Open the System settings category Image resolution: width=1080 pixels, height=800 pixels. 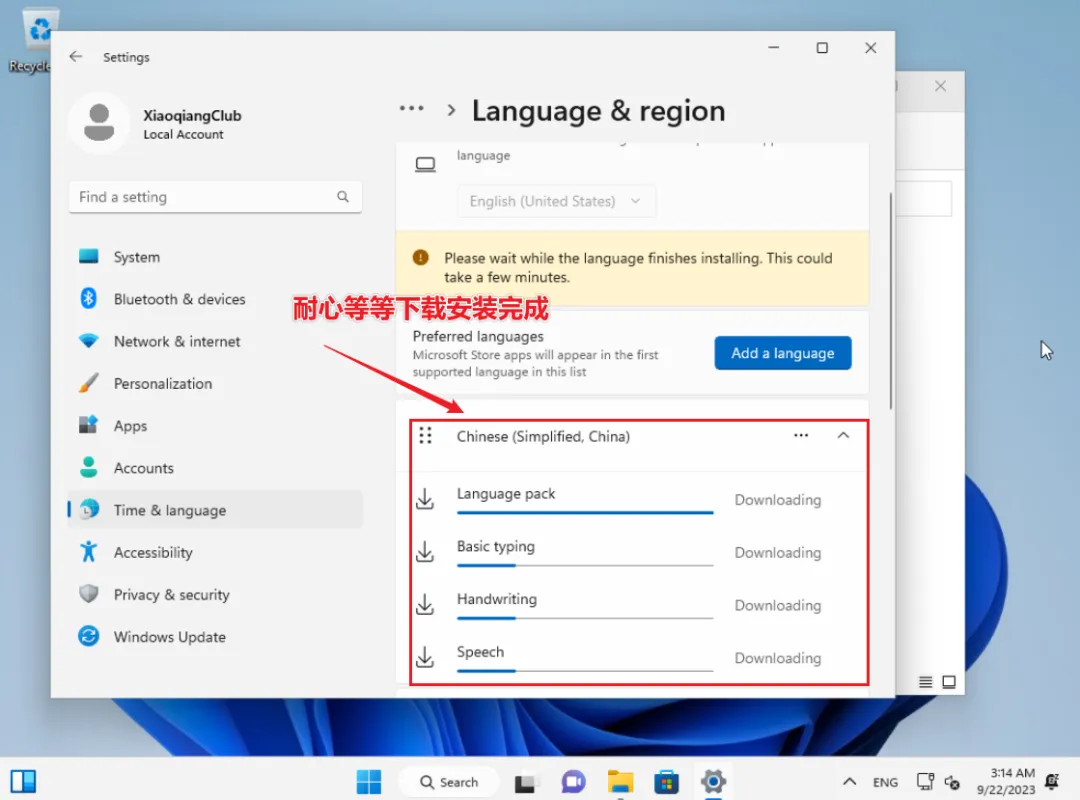[136, 257]
